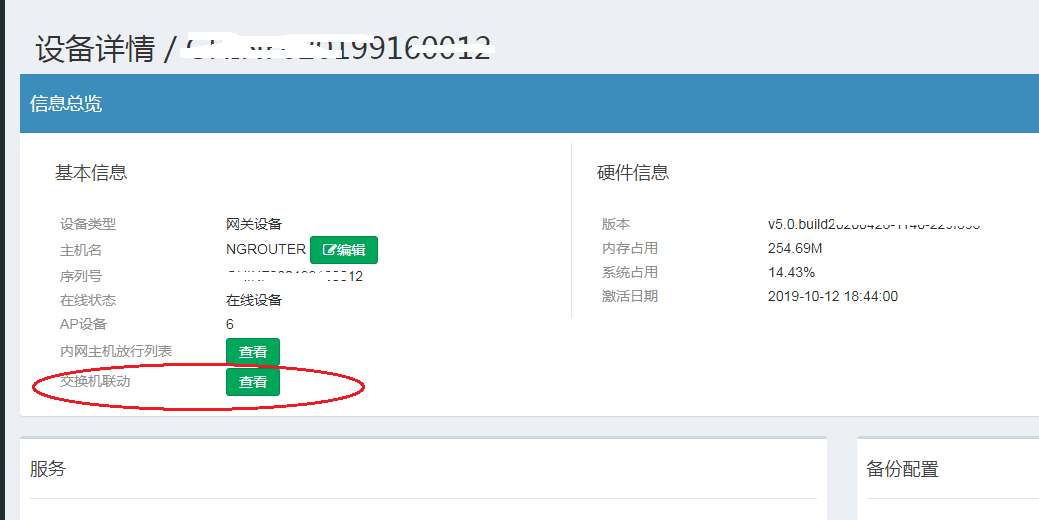The image size is (1039, 520).
Task: Click the NGROUTER hostname text
Action: tap(266, 249)
